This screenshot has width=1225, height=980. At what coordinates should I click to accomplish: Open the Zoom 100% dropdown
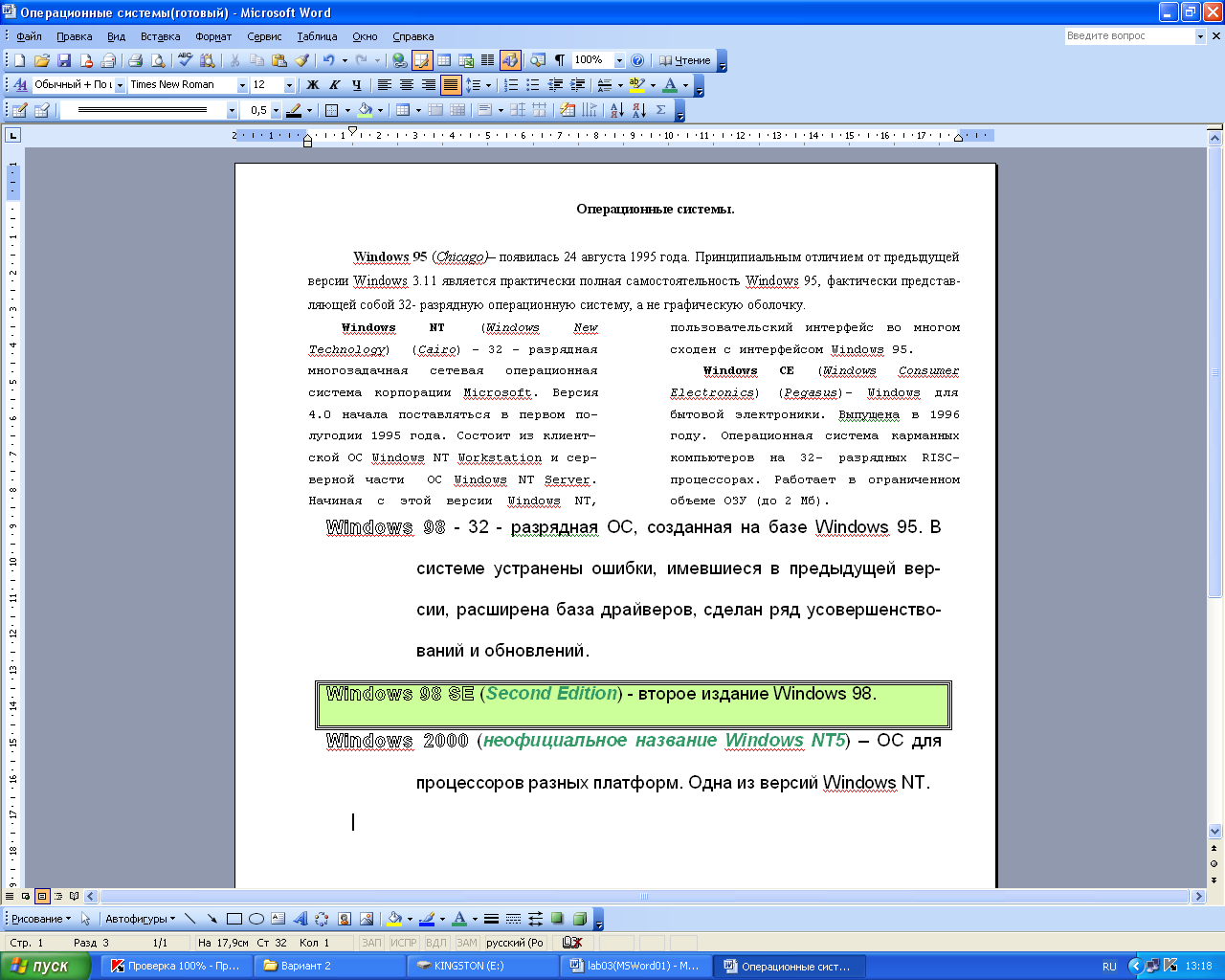pos(619,60)
